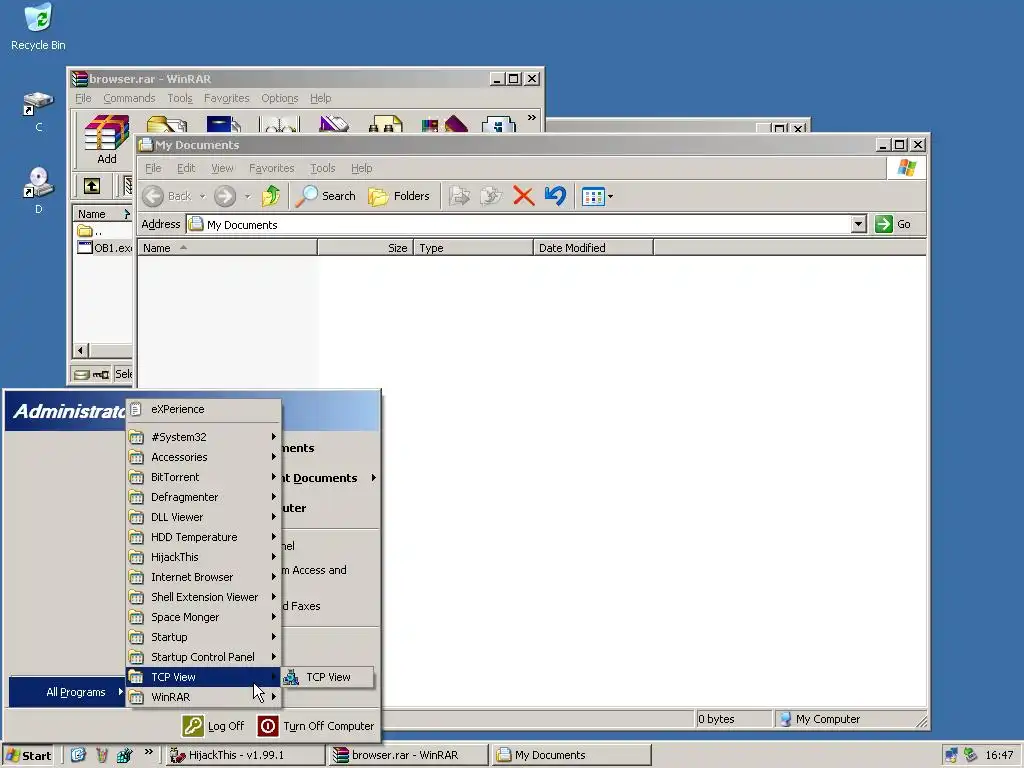
Task: Open Recycle Bin desktop icon
Action: pyautogui.click(x=38, y=27)
